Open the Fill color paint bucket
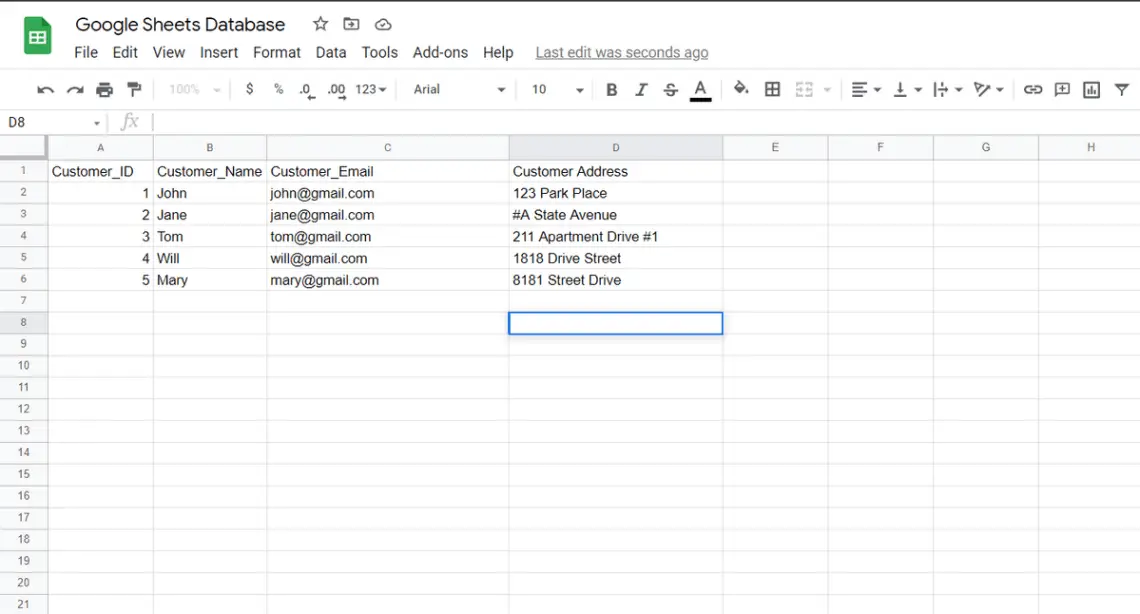Image resolution: width=1140 pixels, height=614 pixels. click(741, 89)
